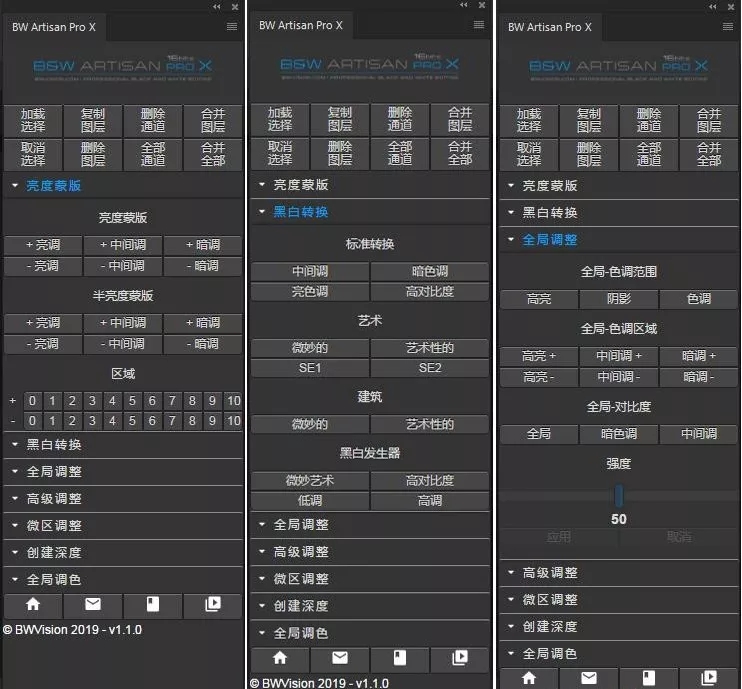Click the mail envelope icon in the left panel
Image resolution: width=742 pixels, height=689 pixels.
pos(93,605)
